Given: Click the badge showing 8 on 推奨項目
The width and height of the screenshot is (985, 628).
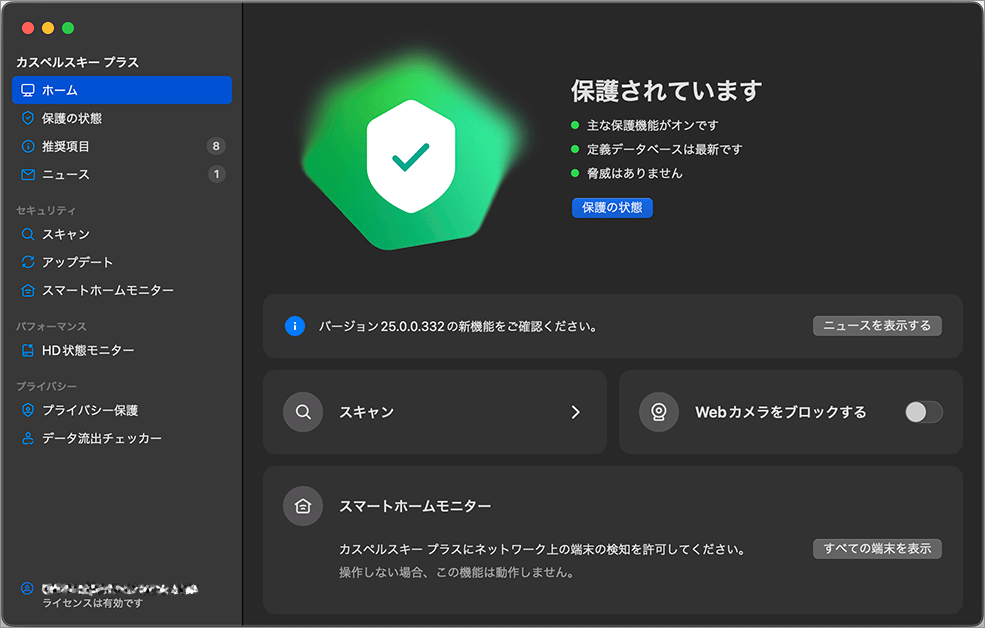Looking at the screenshot, I should coord(216,146).
